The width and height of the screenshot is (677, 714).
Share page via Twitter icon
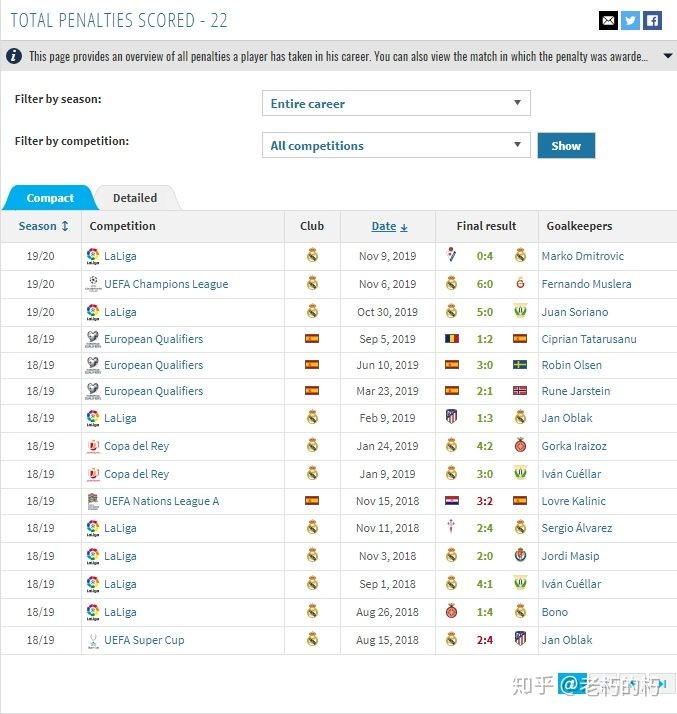[630, 20]
